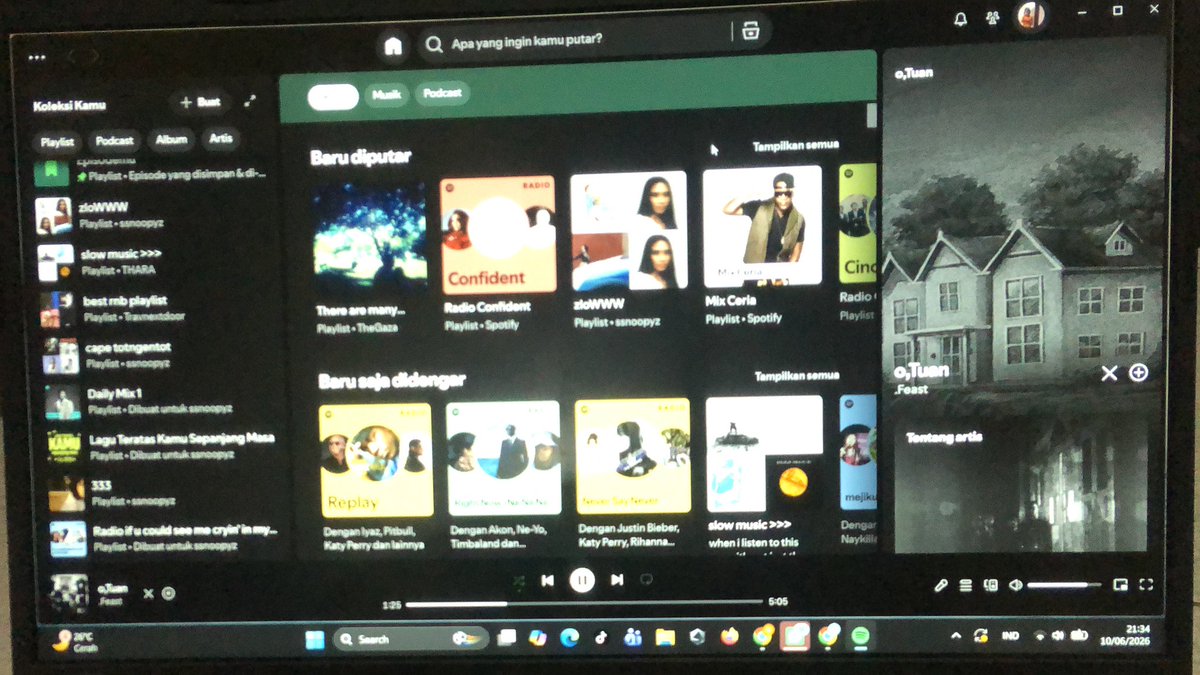Open the 333 playlist in sidebar
Viewport: 1200px width, 675px height.
163,493
